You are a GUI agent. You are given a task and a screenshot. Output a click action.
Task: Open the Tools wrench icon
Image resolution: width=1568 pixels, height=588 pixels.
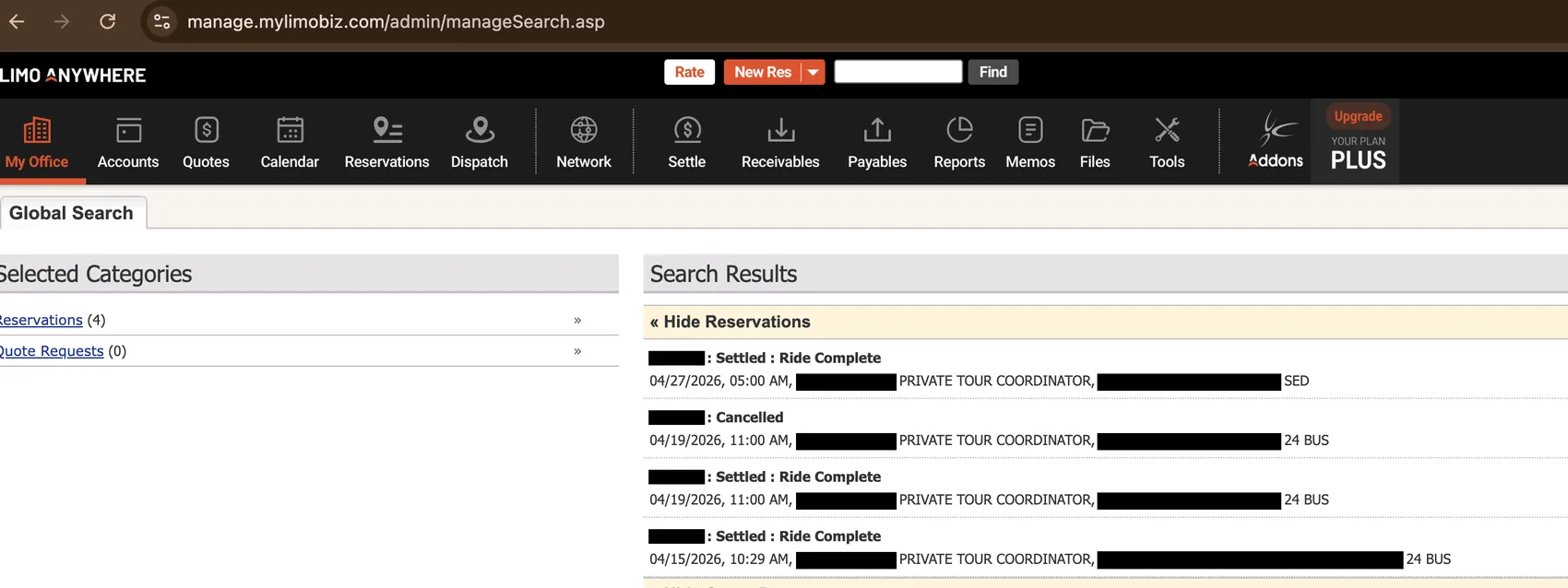pos(1167,130)
